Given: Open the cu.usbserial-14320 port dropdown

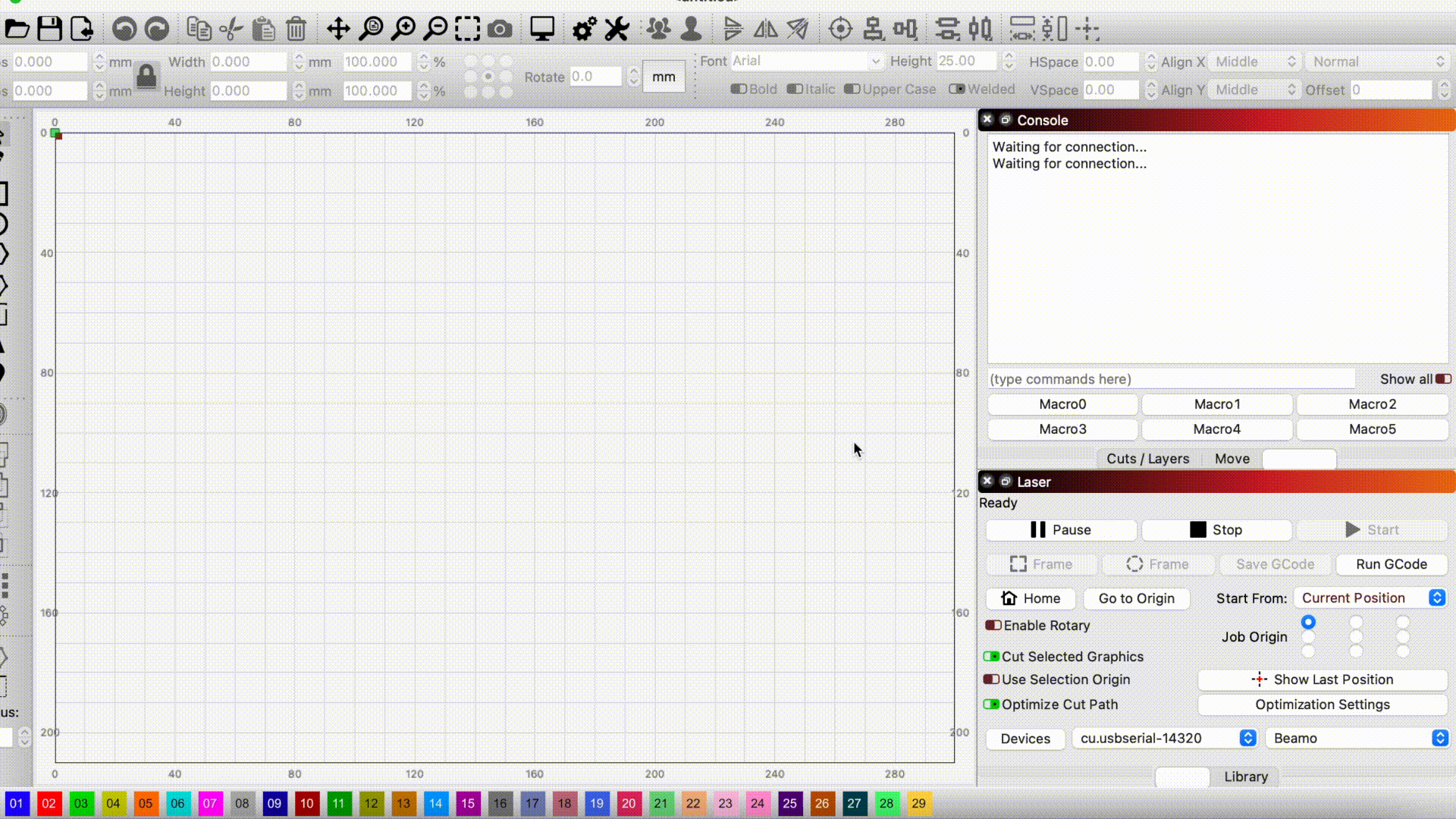Looking at the screenshot, I should click(x=1165, y=738).
